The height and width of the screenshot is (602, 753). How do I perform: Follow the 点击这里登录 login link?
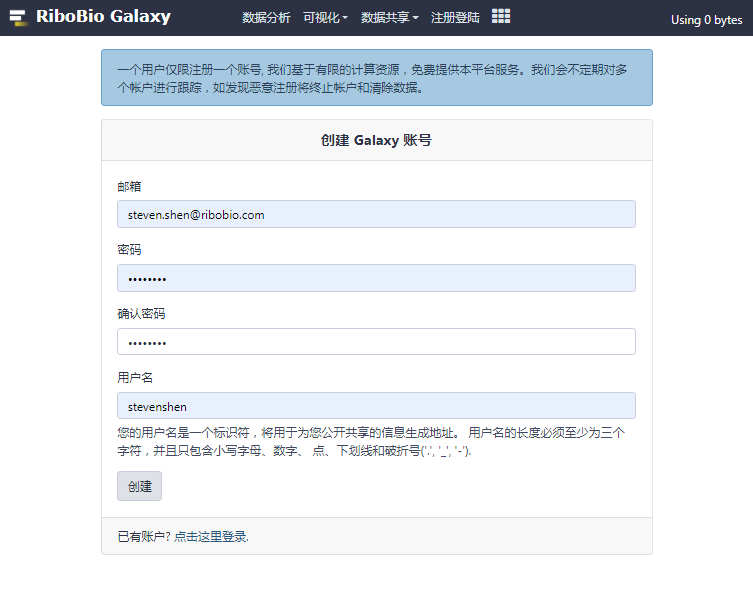coord(211,536)
